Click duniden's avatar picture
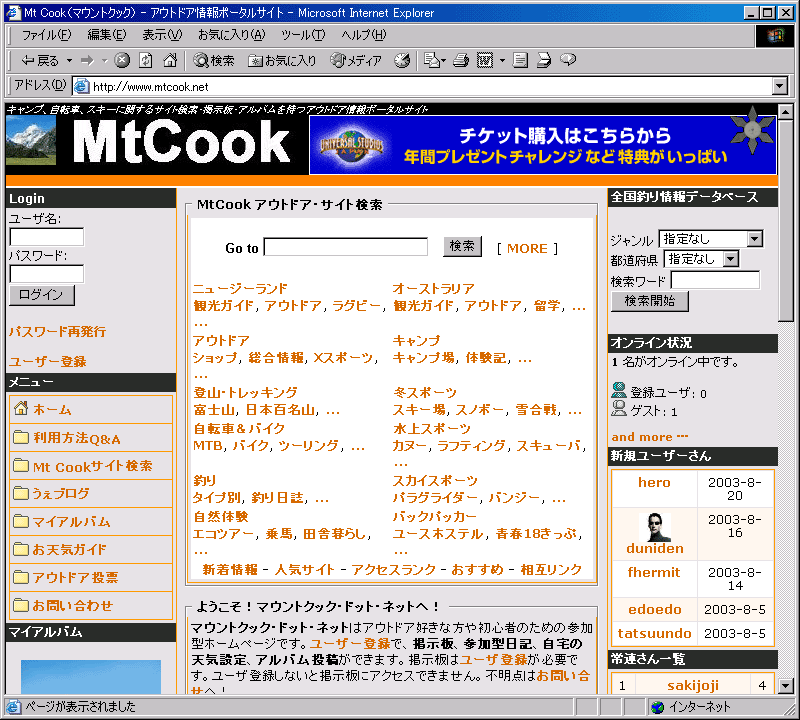The image size is (800, 720). pyautogui.click(x=655, y=527)
